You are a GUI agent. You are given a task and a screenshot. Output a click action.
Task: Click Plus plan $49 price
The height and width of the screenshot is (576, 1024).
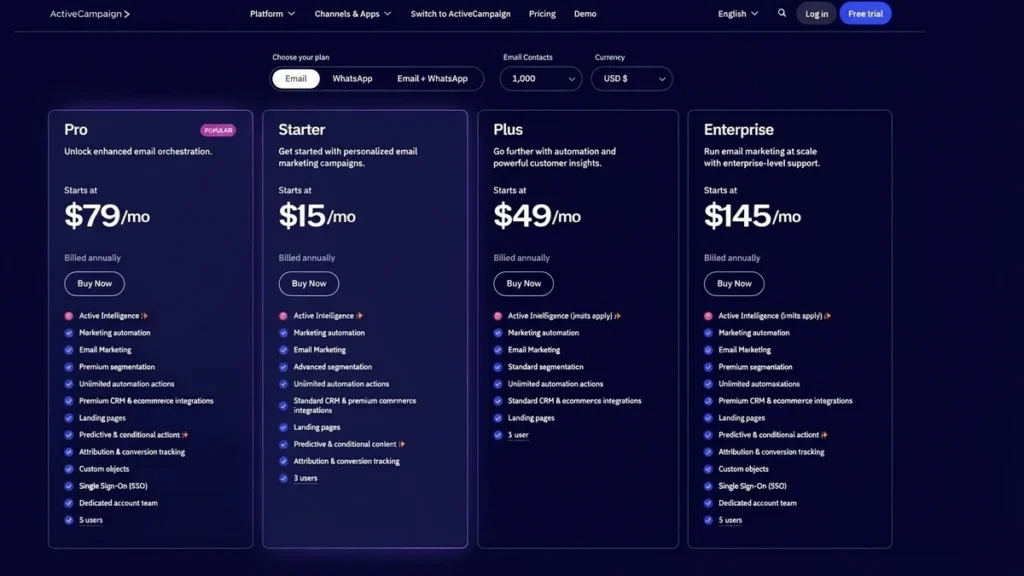(x=537, y=216)
